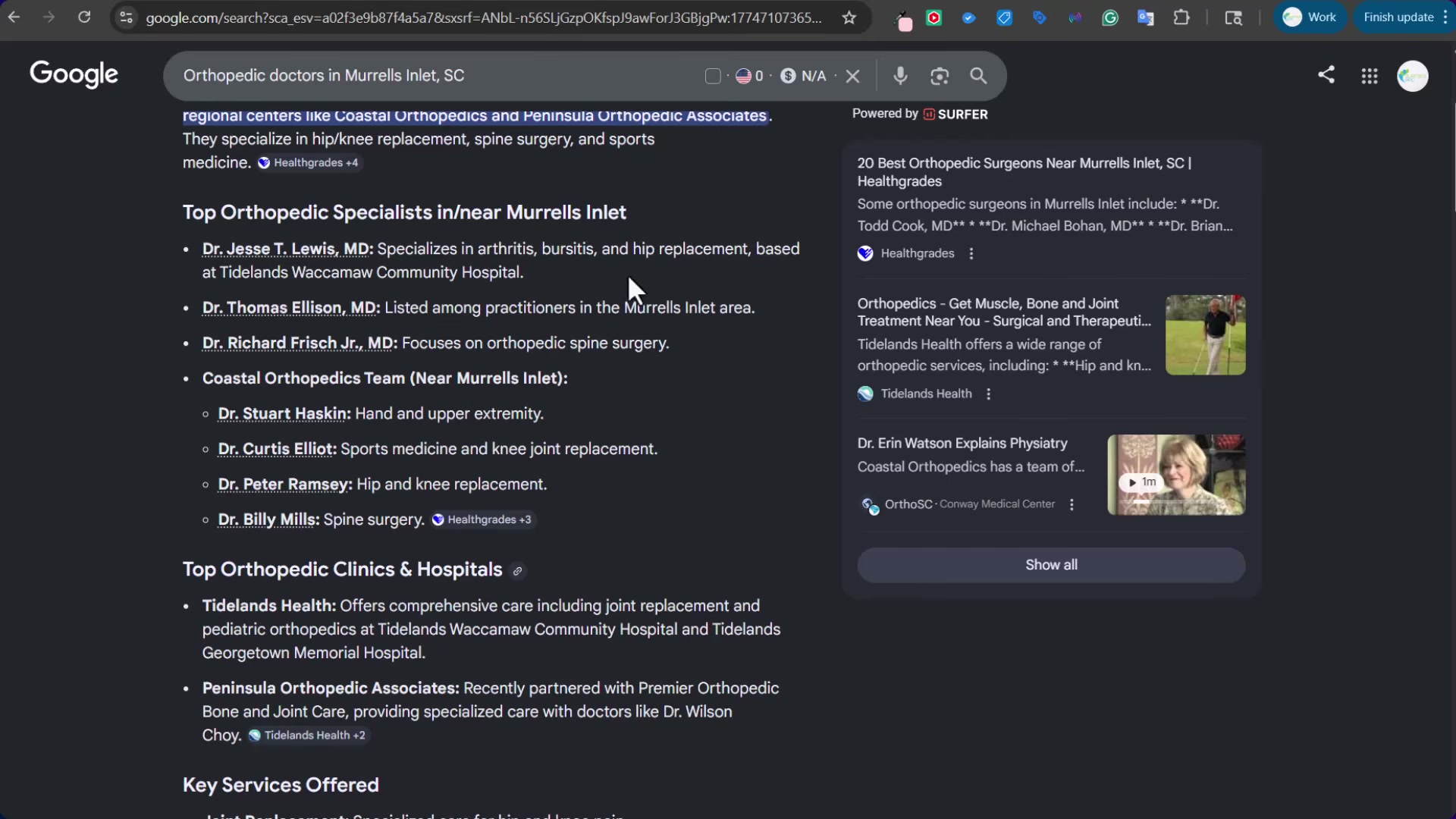1456x819 pixels.
Task: Click Show all sources button
Action: 1051,565
